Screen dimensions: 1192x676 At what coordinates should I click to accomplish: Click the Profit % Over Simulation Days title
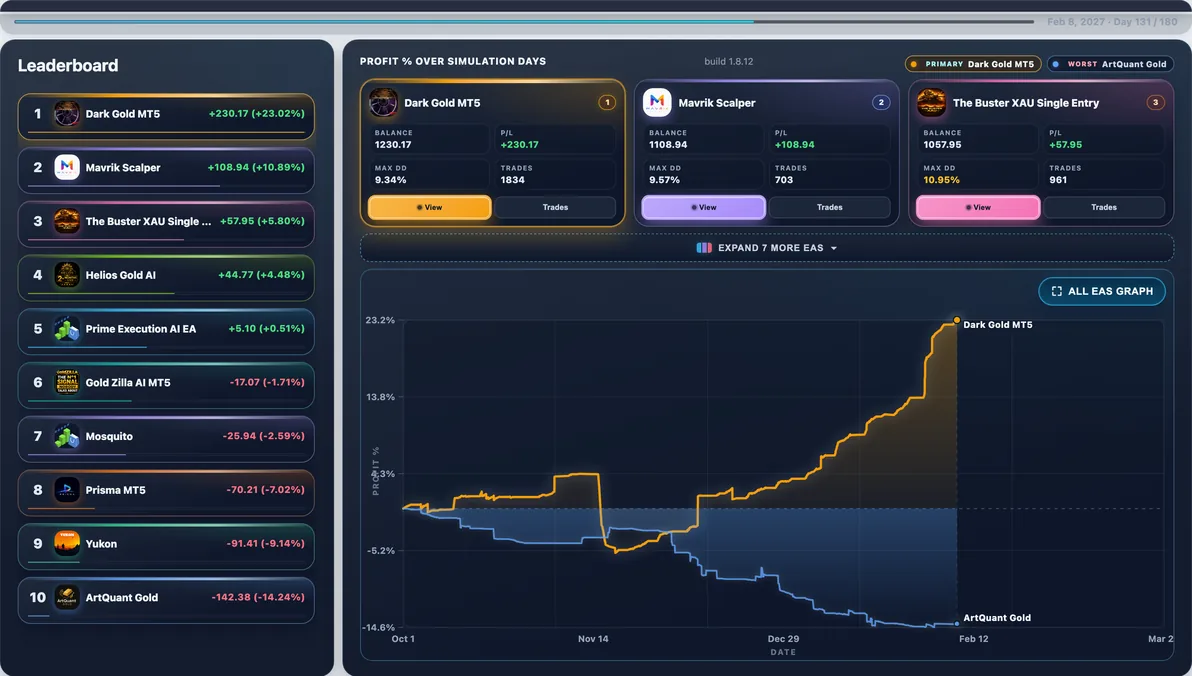click(x=453, y=62)
